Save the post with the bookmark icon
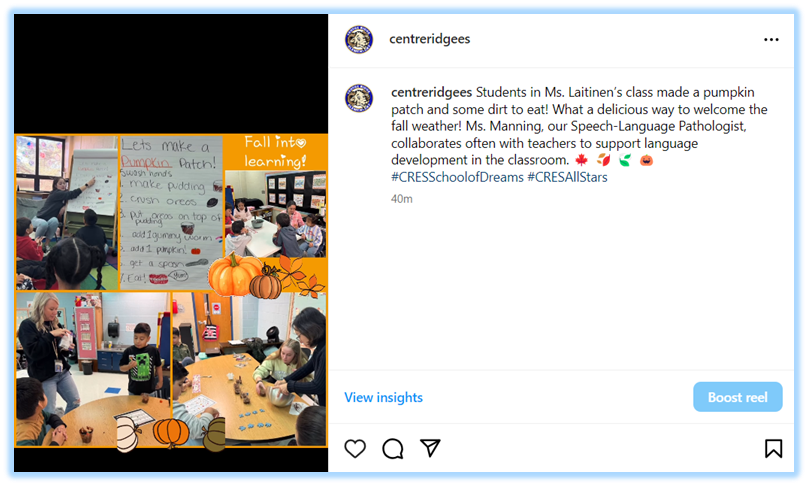808x486 pixels. coord(773,448)
